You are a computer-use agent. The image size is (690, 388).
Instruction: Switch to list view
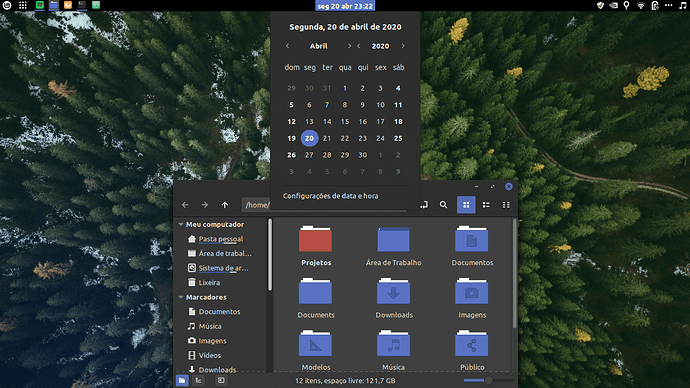click(x=486, y=205)
